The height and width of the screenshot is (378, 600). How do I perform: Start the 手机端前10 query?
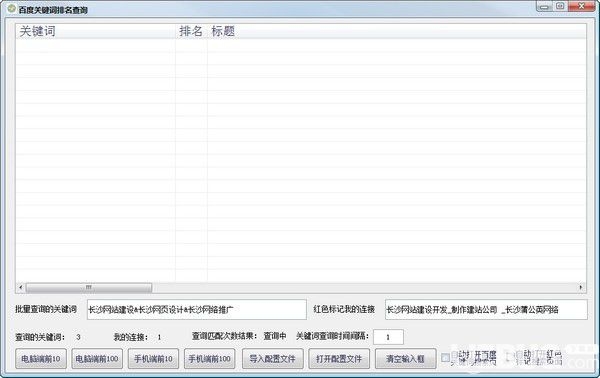point(153,359)
